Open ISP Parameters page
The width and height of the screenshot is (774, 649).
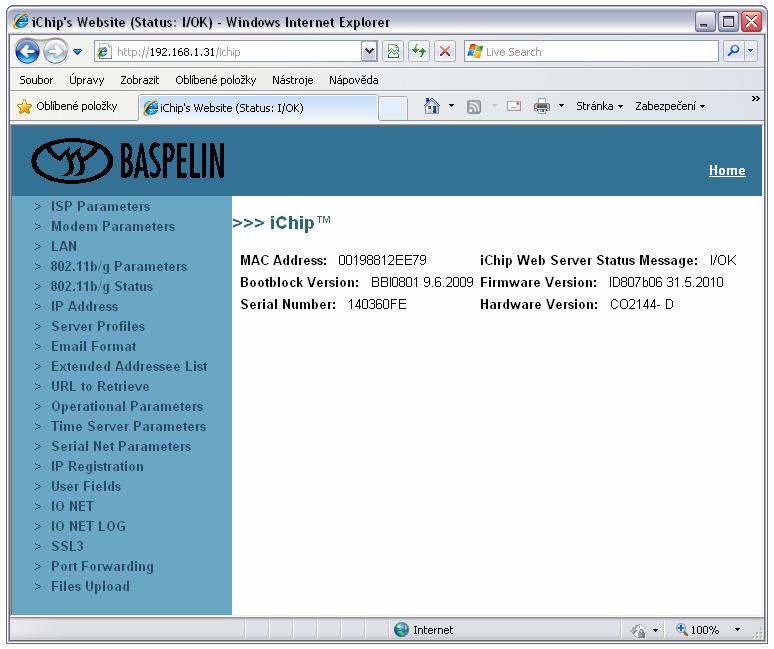[x=100, y=206]
